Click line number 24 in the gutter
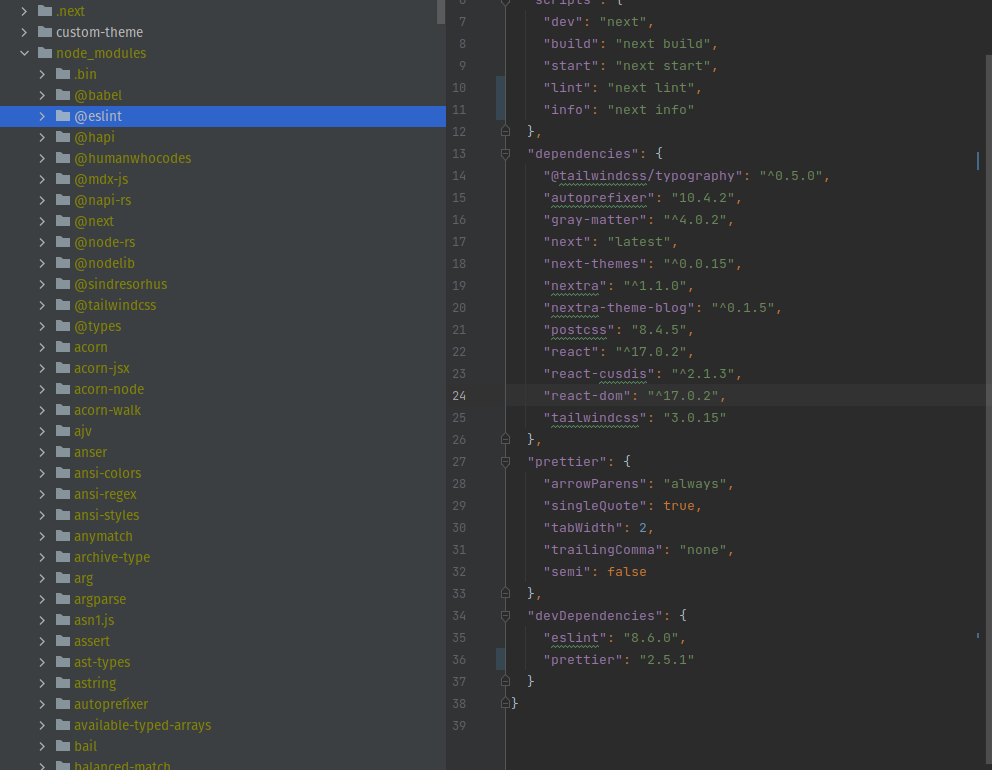 [458, 395]
